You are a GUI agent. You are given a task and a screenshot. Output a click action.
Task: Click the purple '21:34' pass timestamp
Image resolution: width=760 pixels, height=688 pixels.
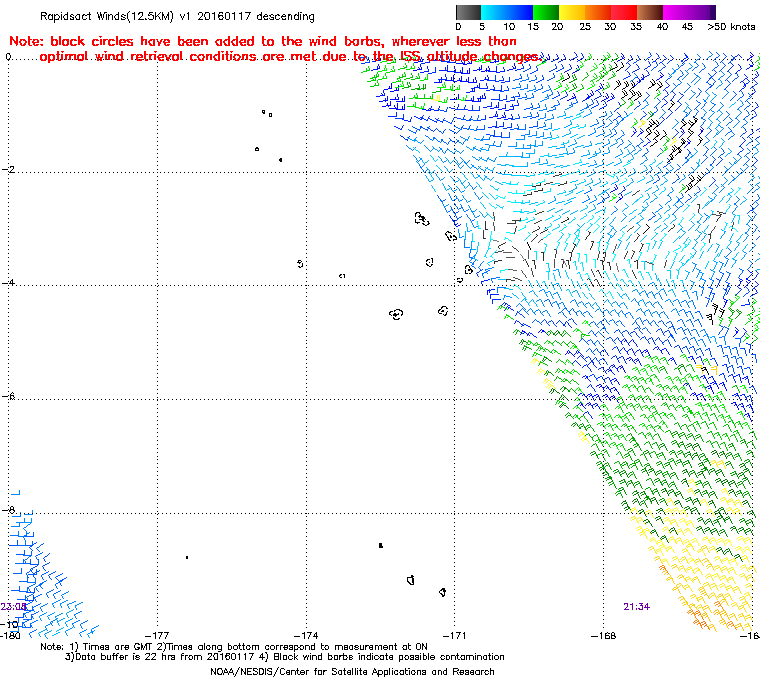tap(636, 607)
